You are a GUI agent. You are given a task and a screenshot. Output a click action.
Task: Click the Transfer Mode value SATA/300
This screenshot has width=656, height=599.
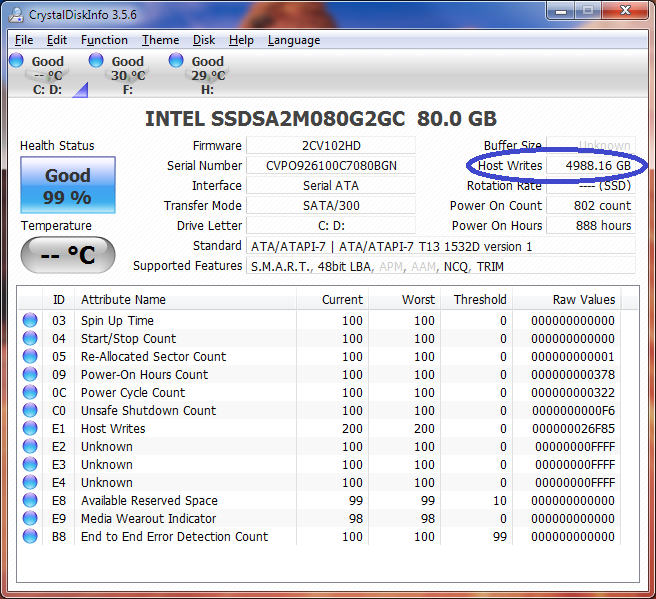331,206
